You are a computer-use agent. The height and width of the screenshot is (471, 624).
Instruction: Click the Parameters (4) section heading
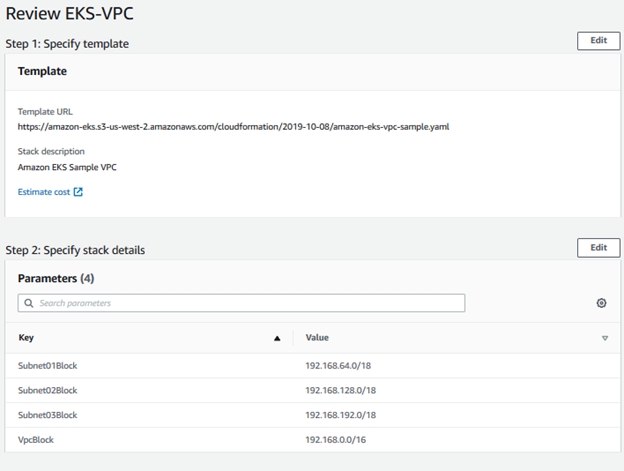[56, 278]
